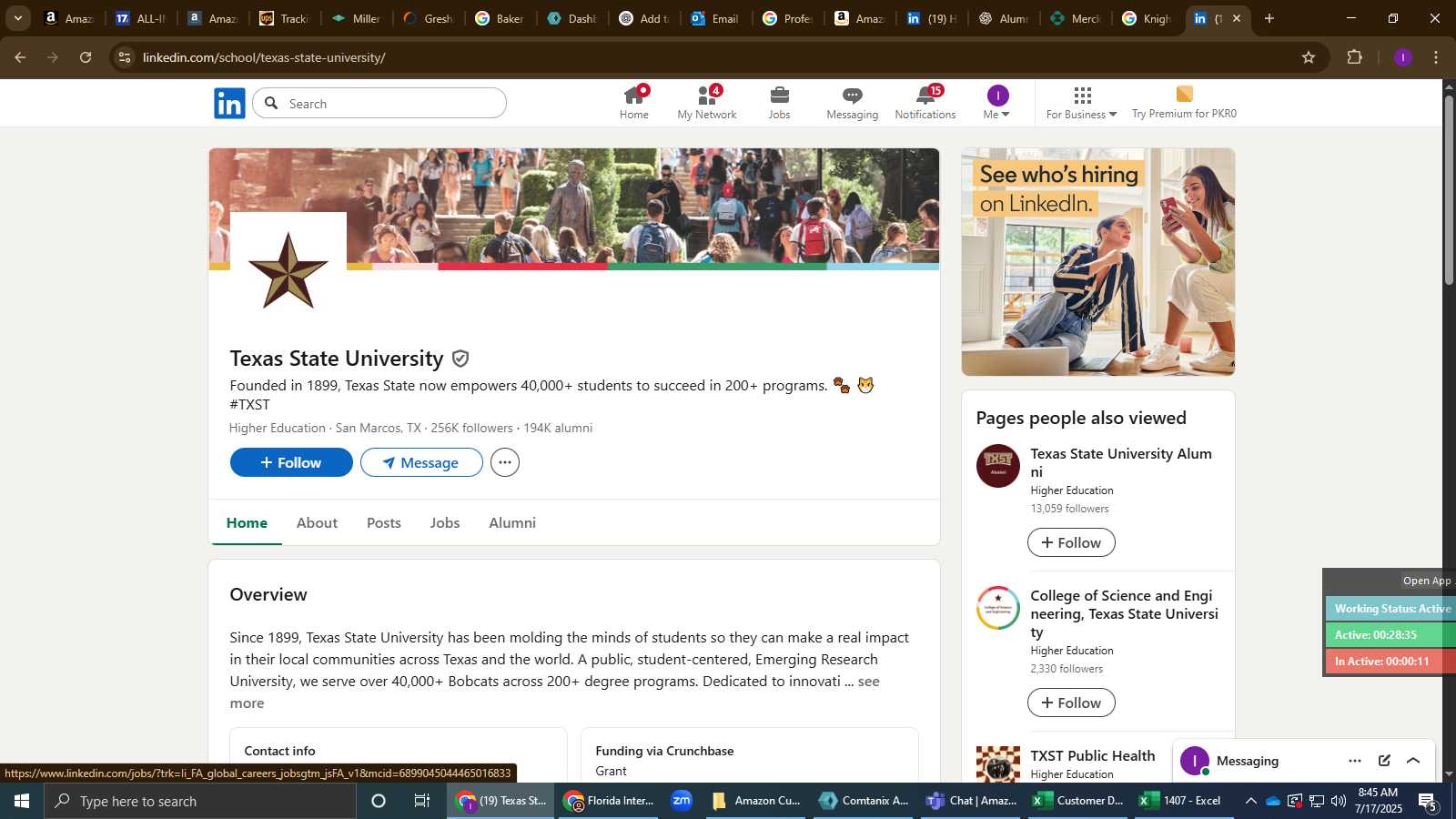
Task: Open the three-dot more options button
Action: (x=505, y=462)
